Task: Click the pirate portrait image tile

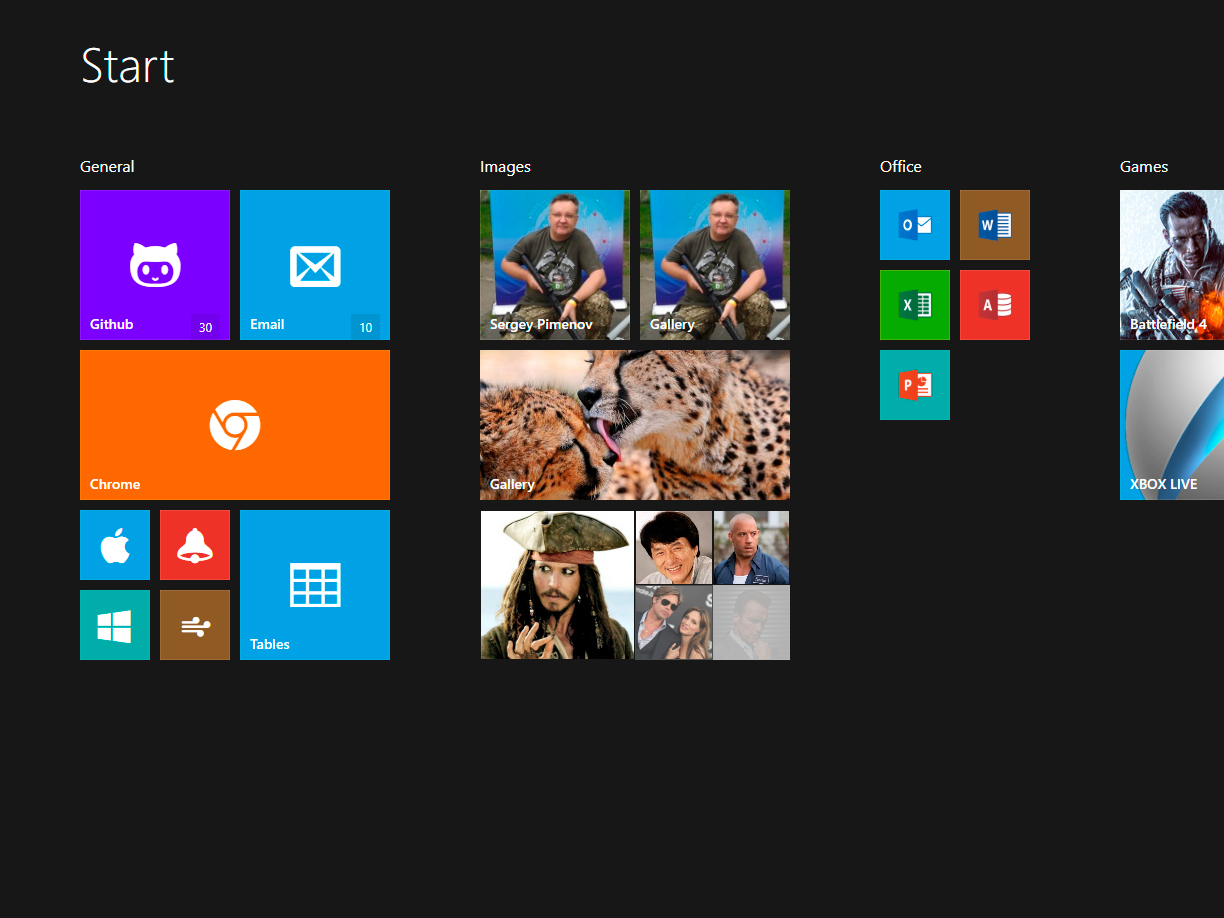Action: point(557,585)
